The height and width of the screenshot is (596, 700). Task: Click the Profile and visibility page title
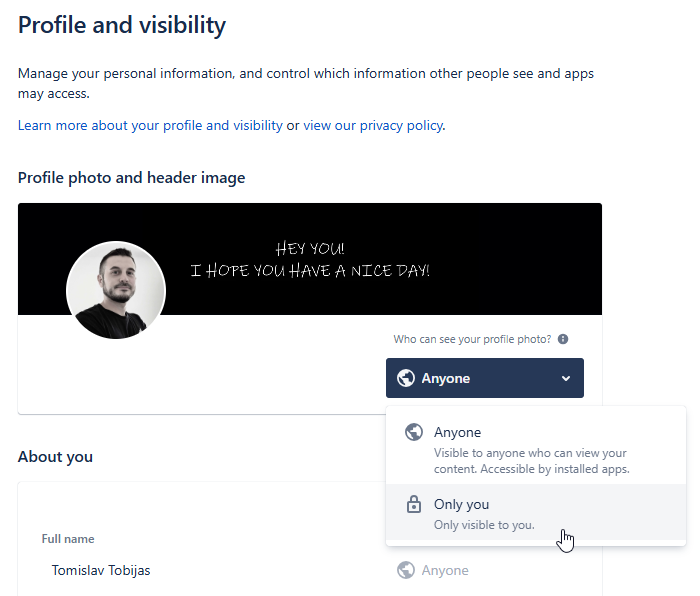tap(122, 26)
